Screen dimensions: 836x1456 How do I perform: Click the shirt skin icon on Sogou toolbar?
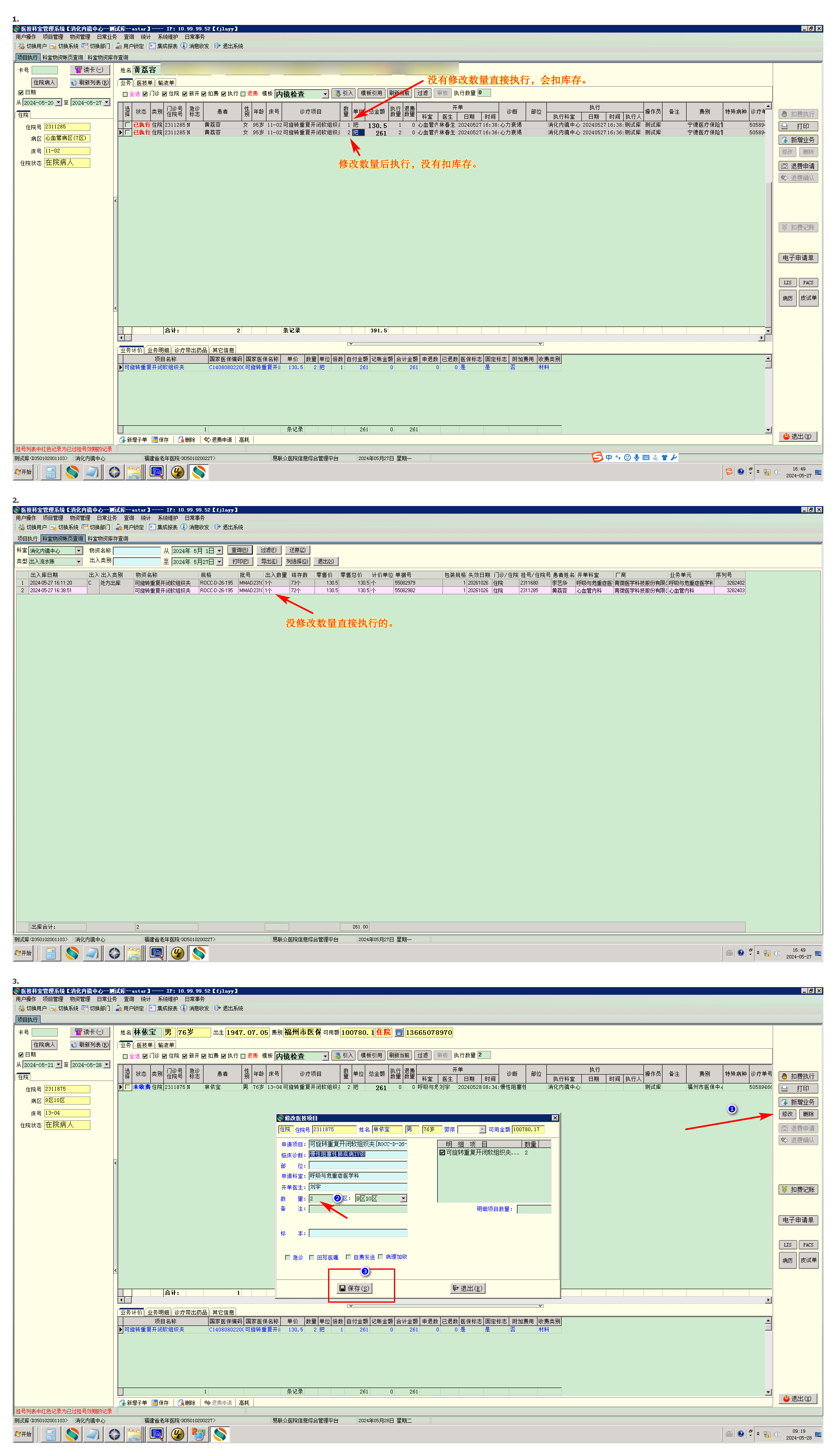pos(664,458)
